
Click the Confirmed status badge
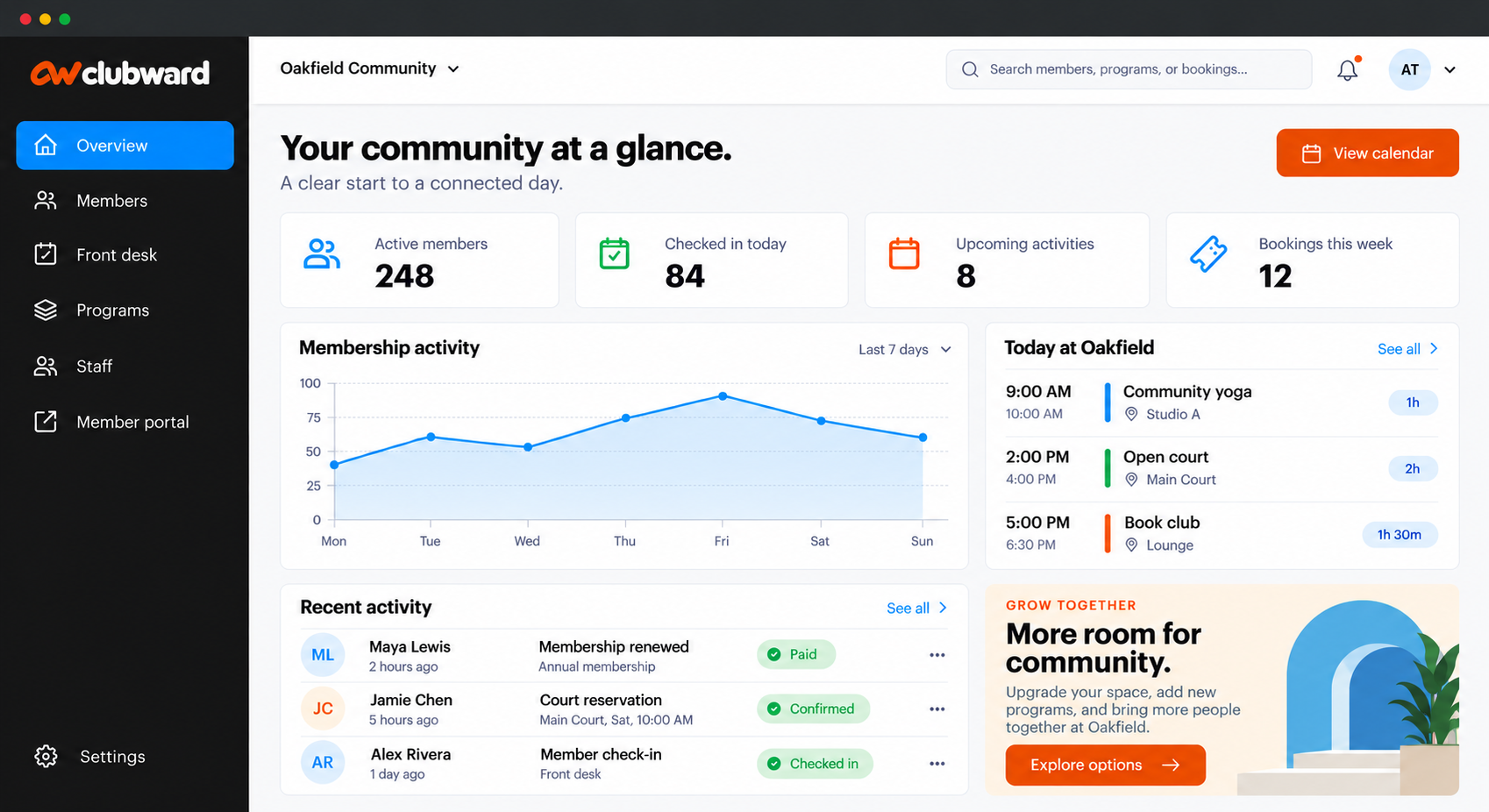click(813, 709)
